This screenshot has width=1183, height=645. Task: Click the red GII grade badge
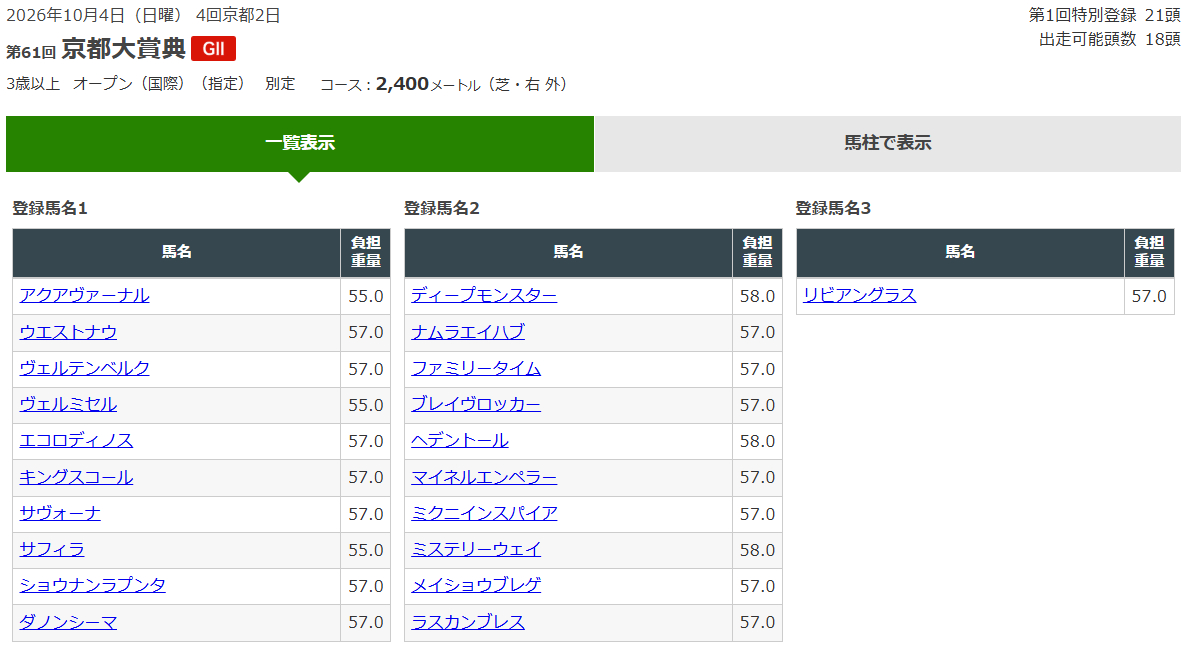point(214,49)
